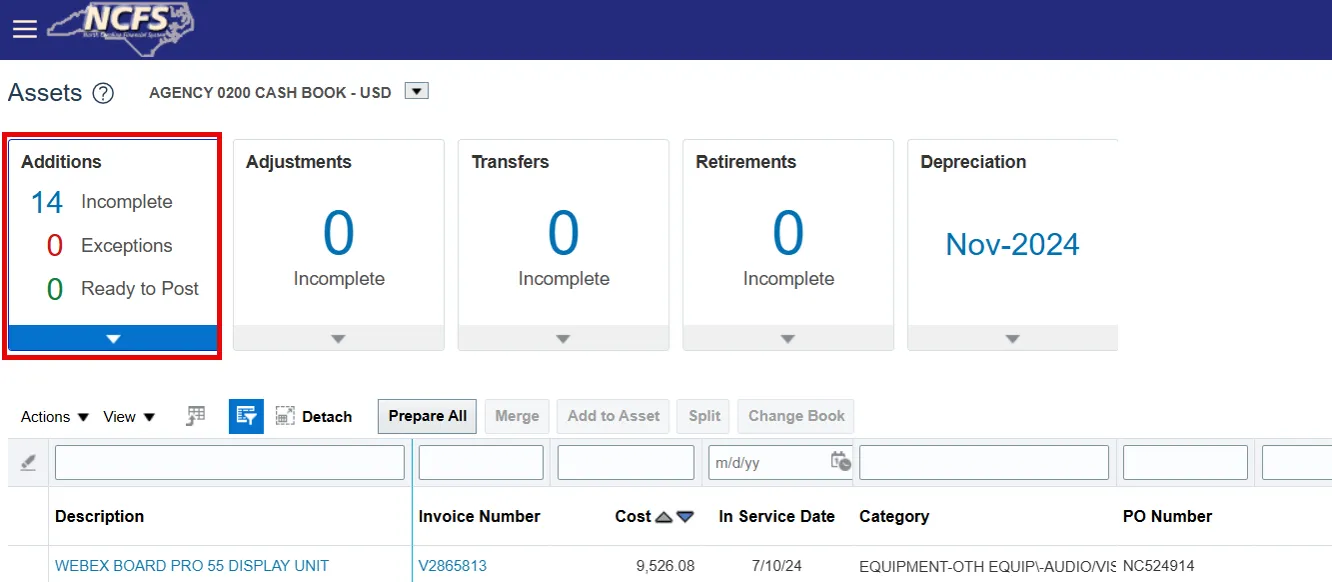Focus the Invoice Number filter field

click(x=481, y=463)
